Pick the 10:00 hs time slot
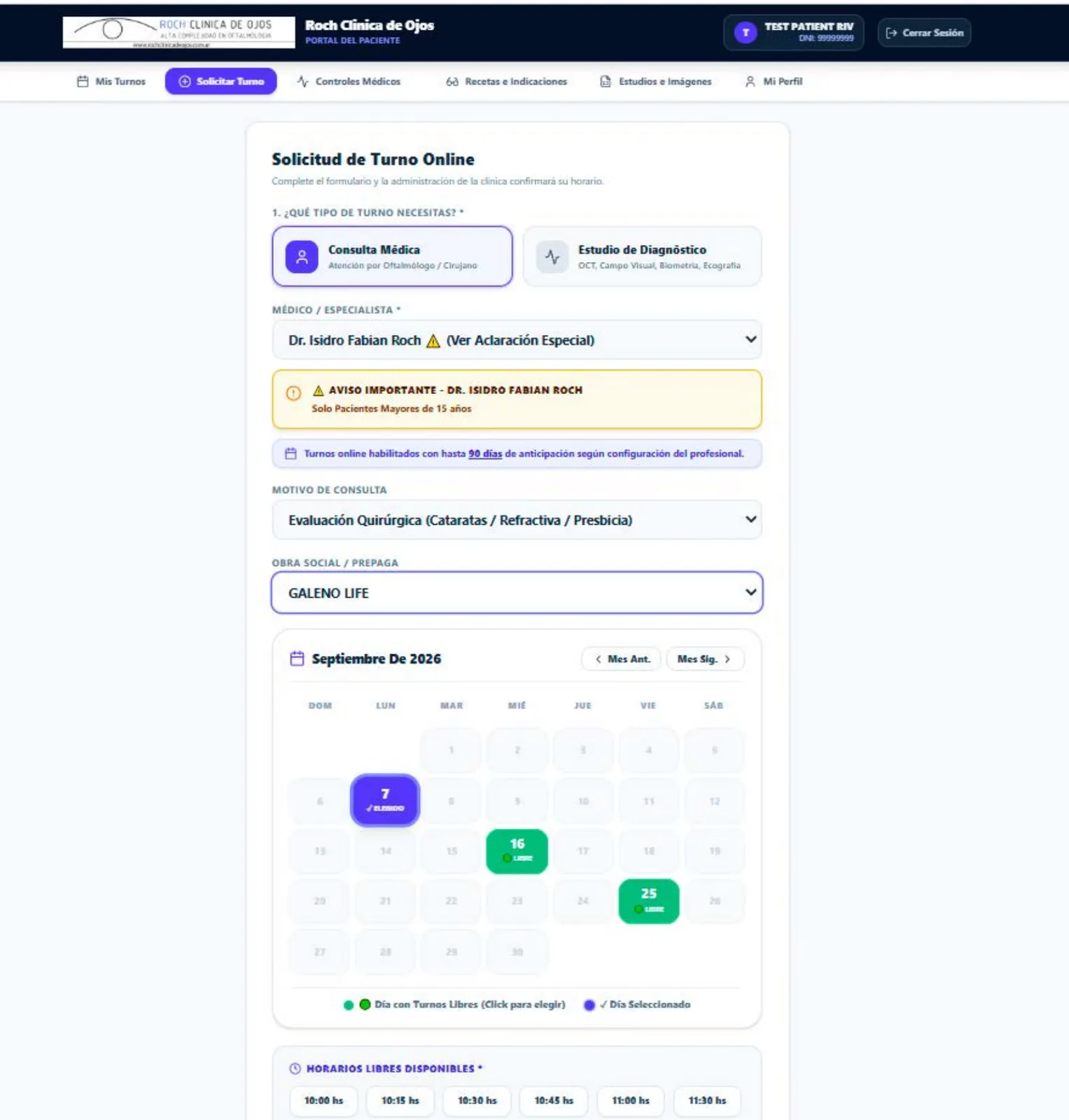1069x1120 pixels. tap(323, 1100)
